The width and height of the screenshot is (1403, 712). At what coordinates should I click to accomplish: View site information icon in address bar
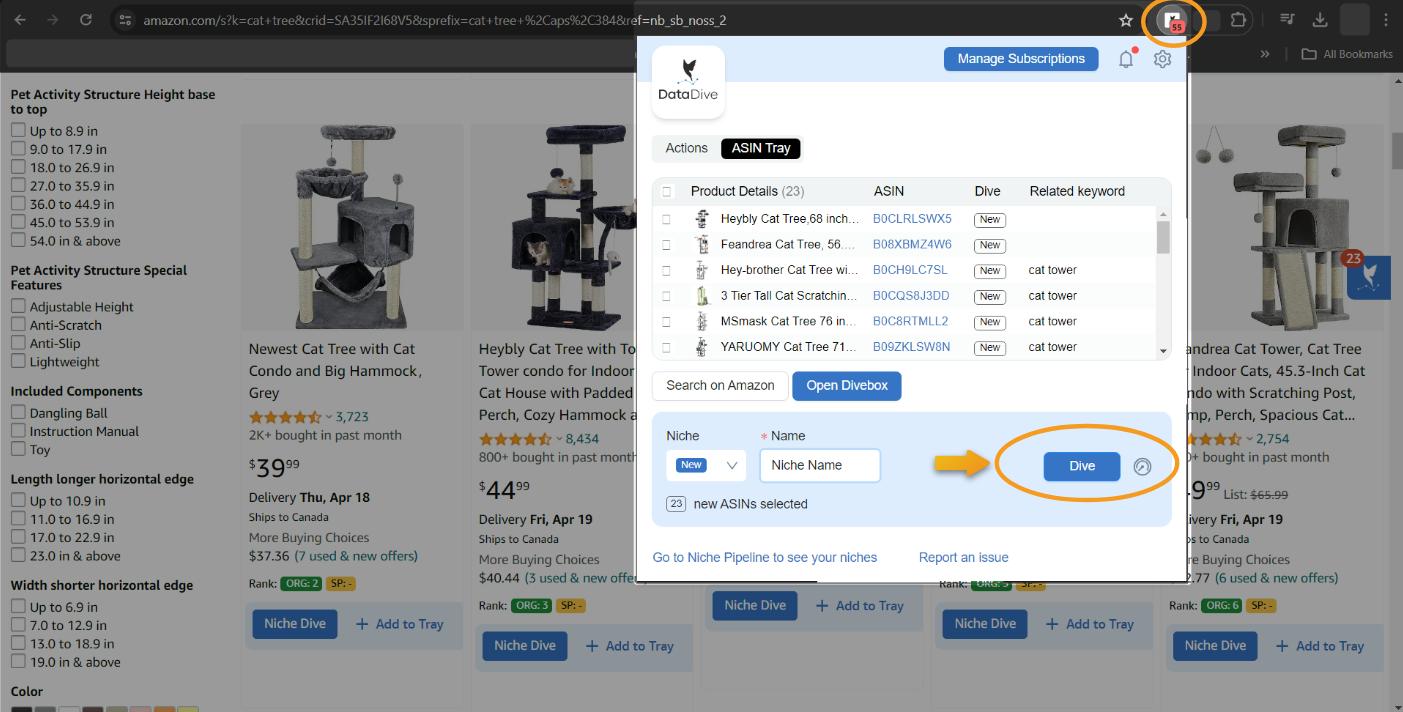pos(124,20)
